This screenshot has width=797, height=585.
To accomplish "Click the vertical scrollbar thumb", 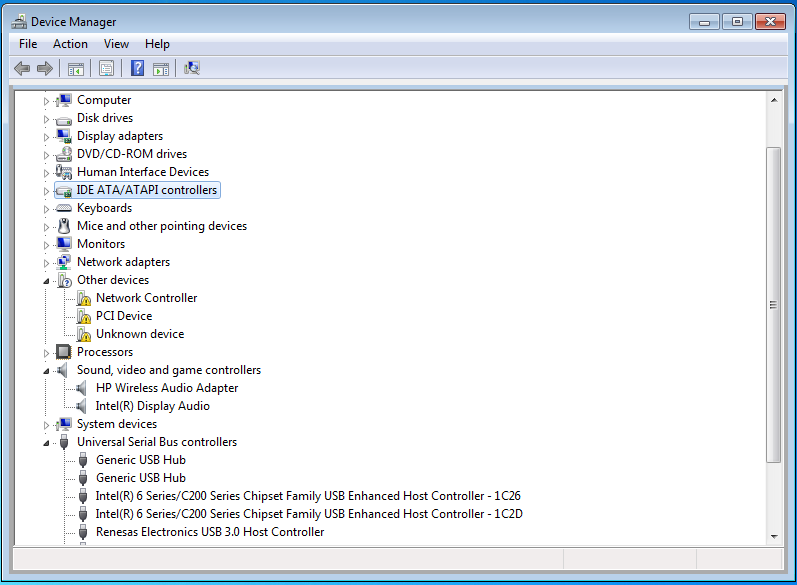I will click(774, 305).
